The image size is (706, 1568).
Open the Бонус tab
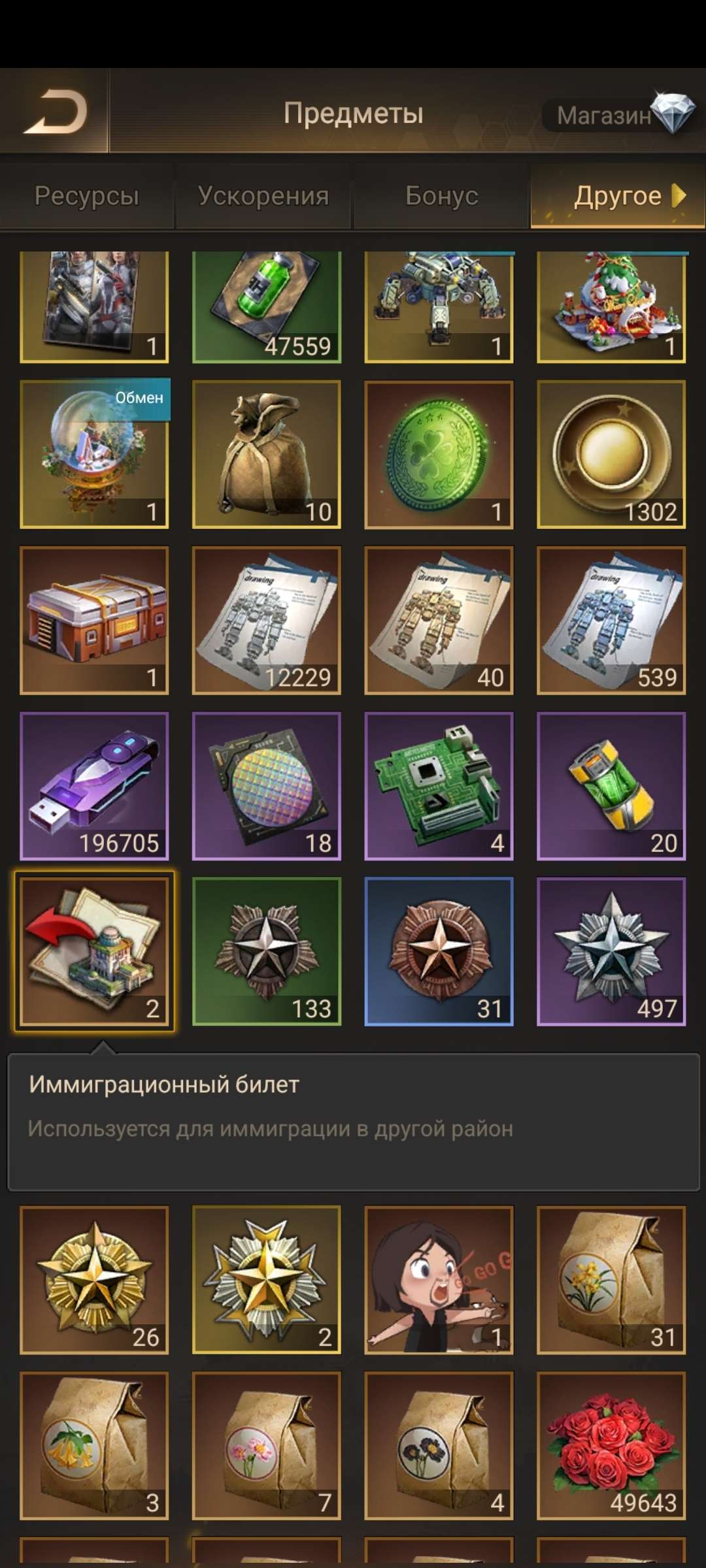coord(441,196)
